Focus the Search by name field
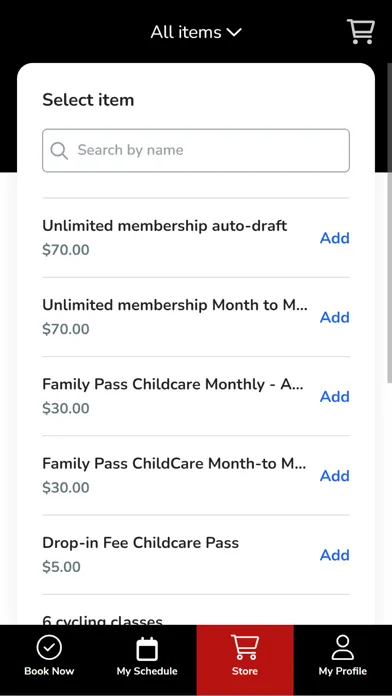This screenshot has width=392, height=696. [196, 150]
